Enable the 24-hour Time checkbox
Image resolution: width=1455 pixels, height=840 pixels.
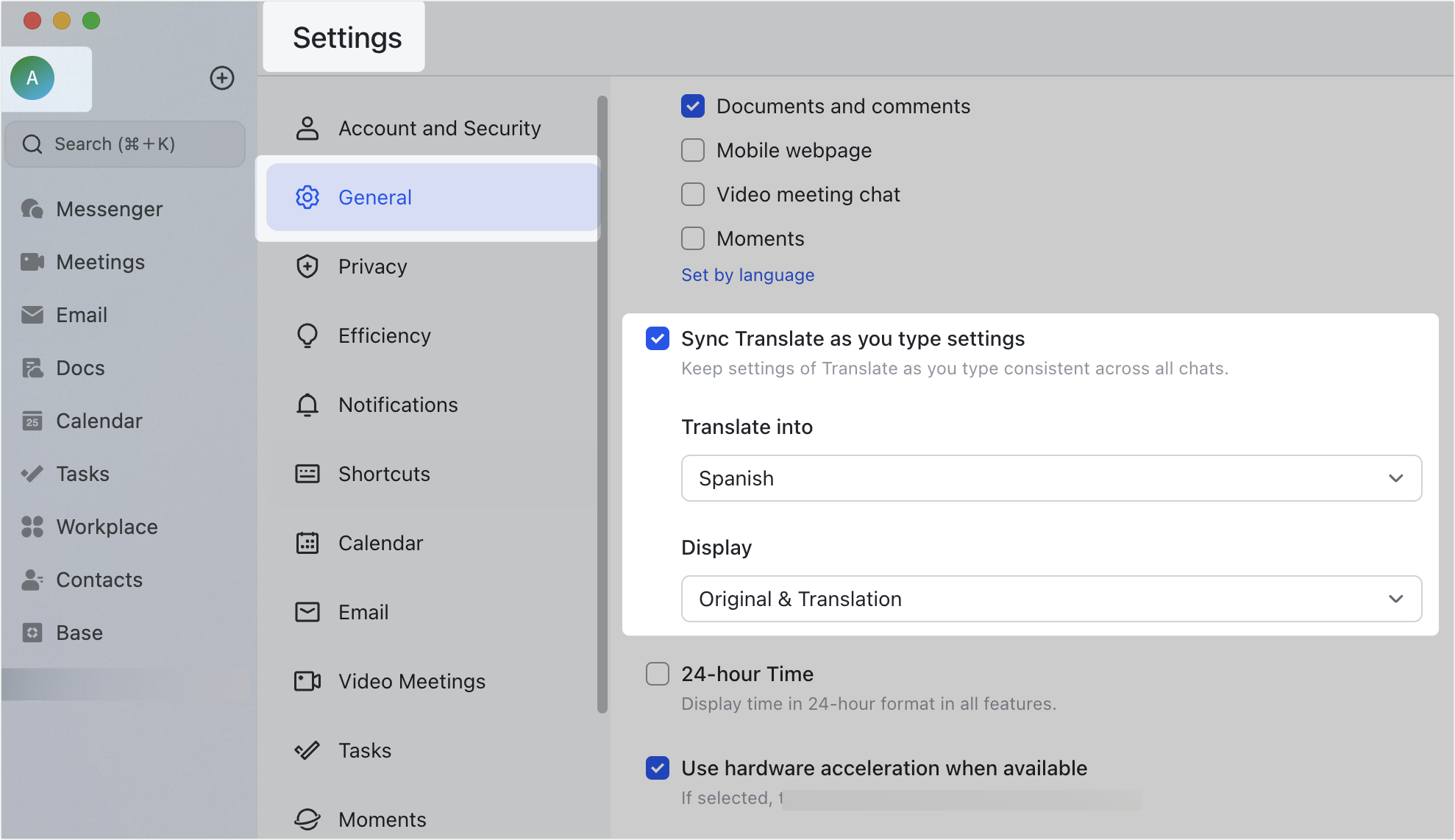[658, 674]
